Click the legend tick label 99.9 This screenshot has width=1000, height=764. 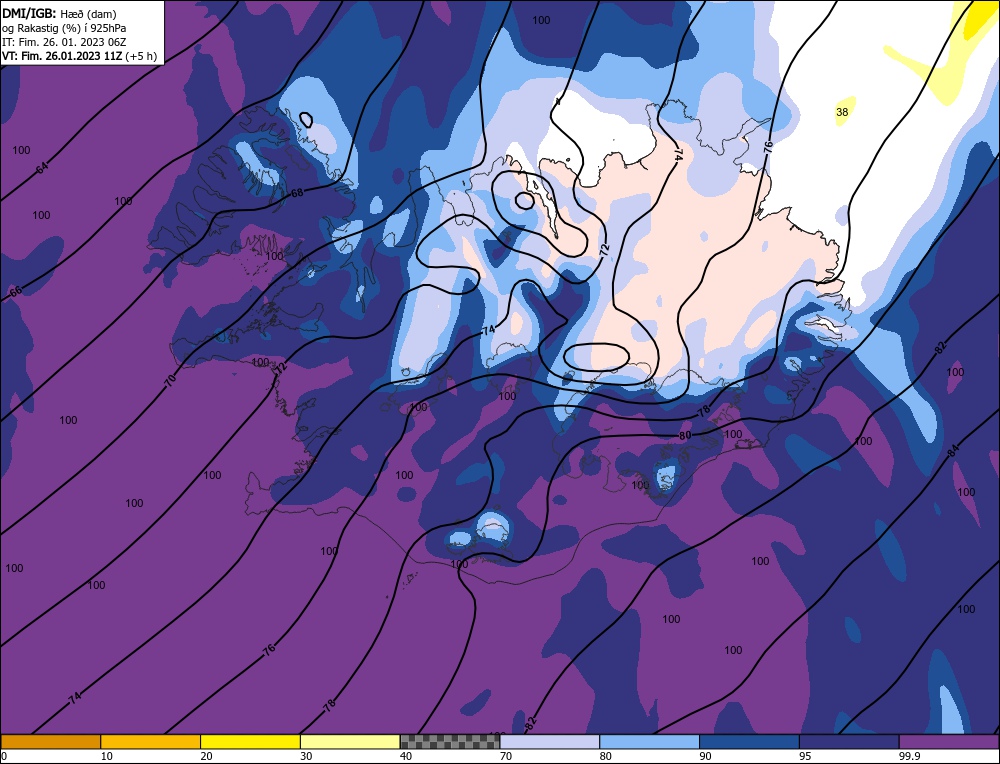point(909,756)
